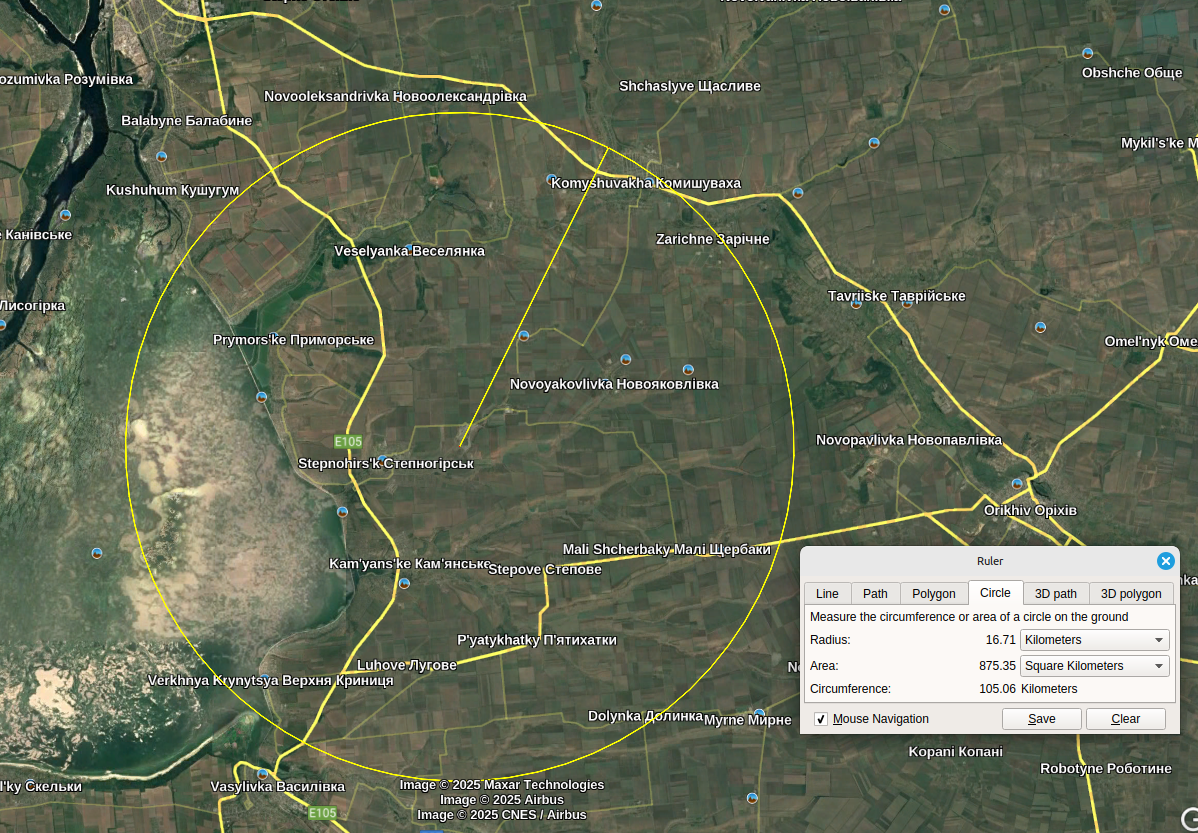Viewport: 1198px width, 833px height.
Task: Click the Prymors'ke place label
Action: click(x=293, y=340)
